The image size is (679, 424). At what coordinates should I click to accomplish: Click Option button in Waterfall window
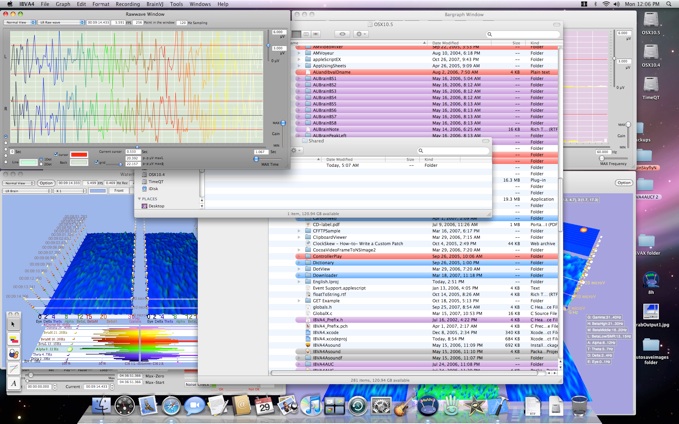45,183
